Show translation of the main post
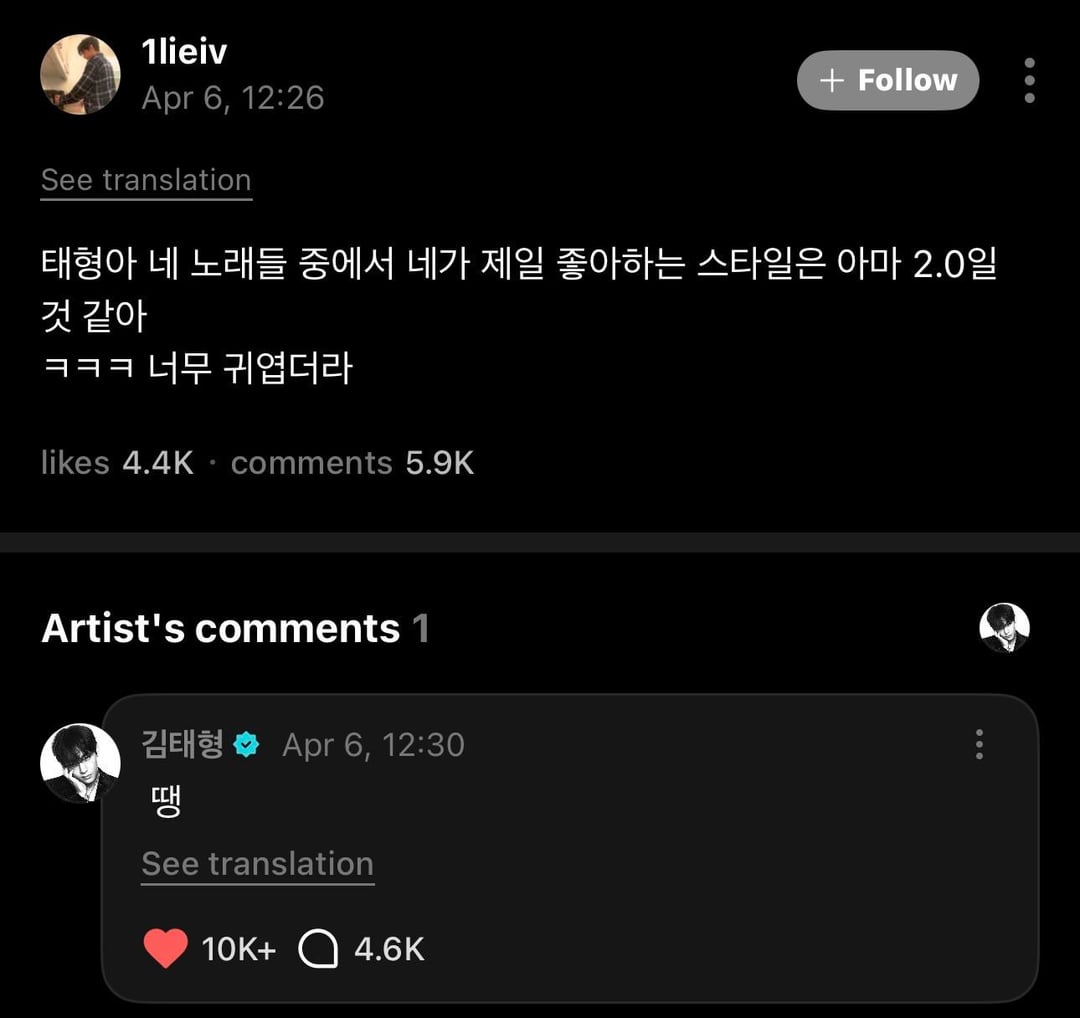Screen dimensions: 1080x1018 [145, 180]
